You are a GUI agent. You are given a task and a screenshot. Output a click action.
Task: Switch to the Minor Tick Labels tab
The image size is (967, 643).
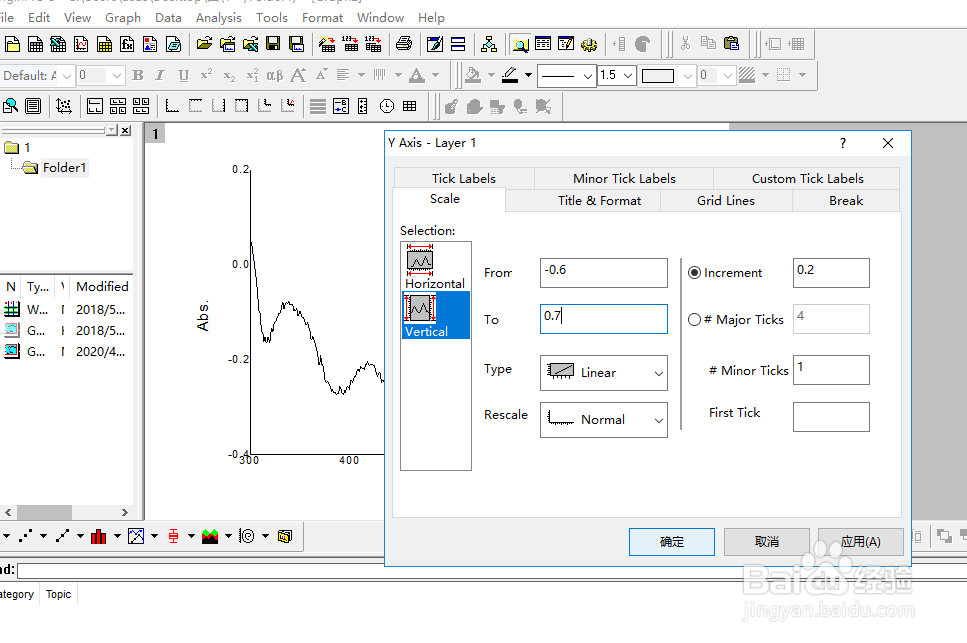click(624, 178)
